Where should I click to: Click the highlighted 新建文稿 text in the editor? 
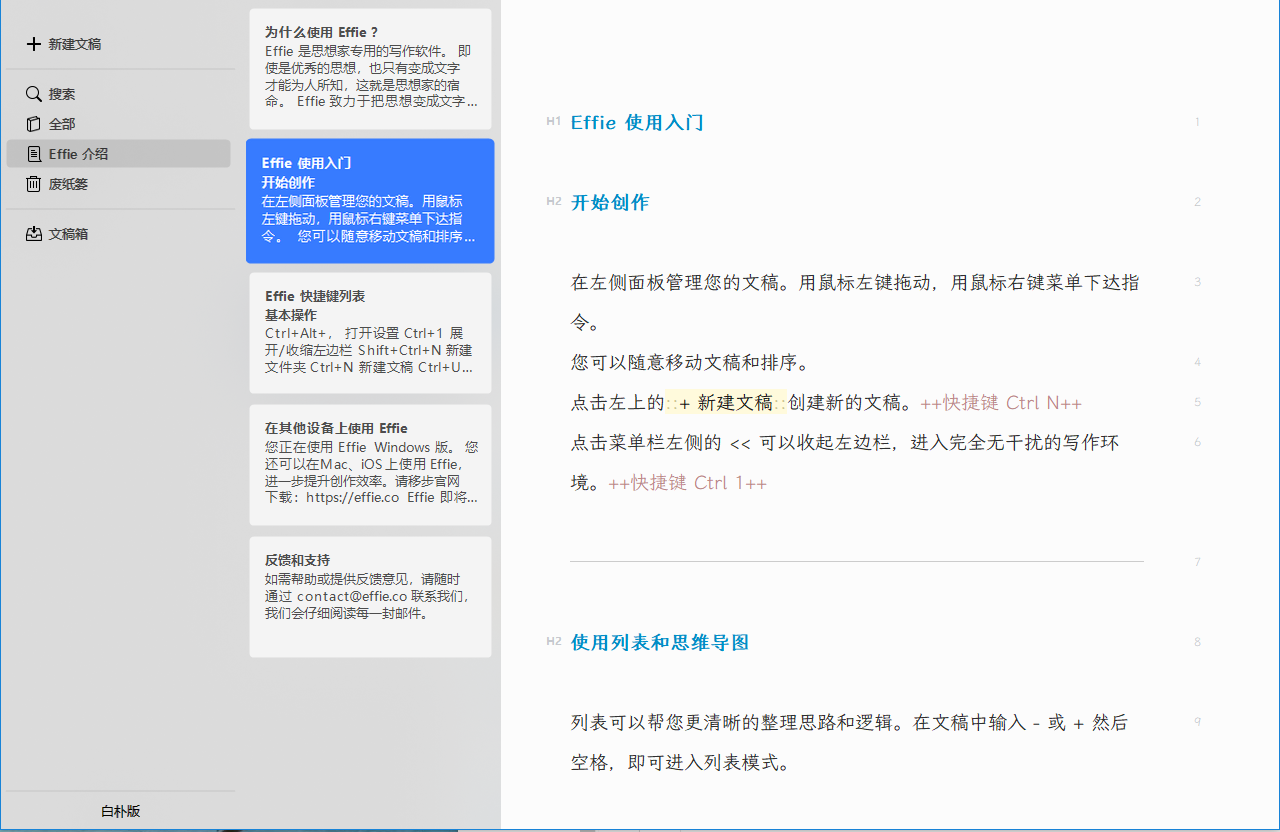tap(730, 402)
